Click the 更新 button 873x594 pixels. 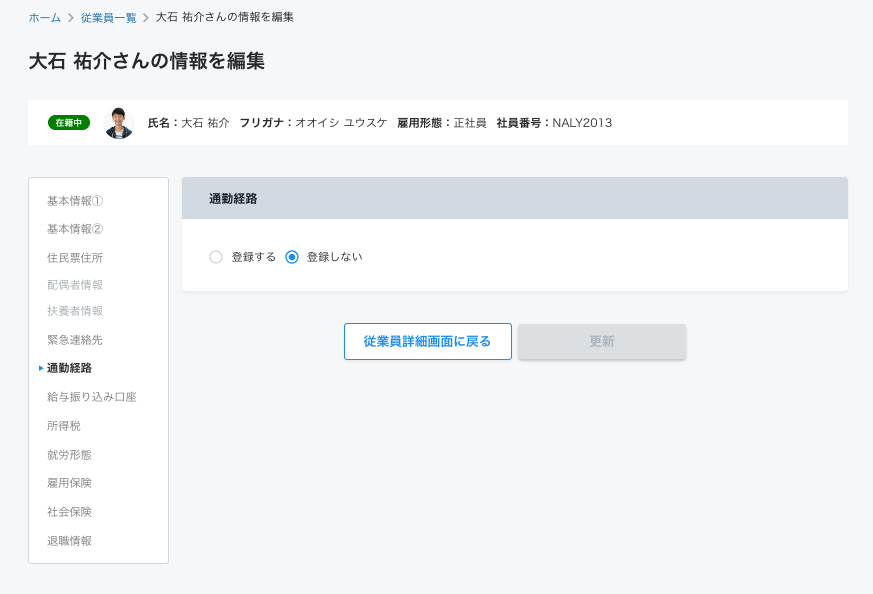[x=602, y=341]
